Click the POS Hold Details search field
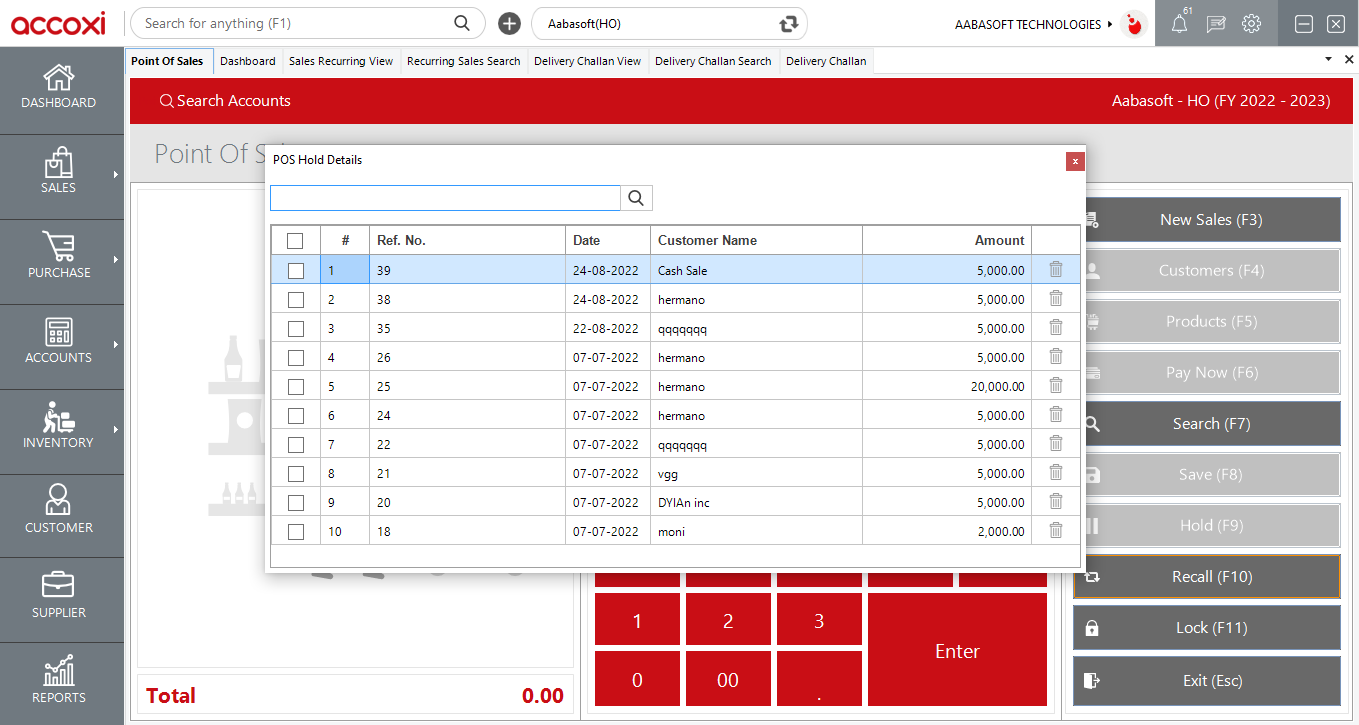Screen dimensions: 1359x725 [x=445, y=198]
